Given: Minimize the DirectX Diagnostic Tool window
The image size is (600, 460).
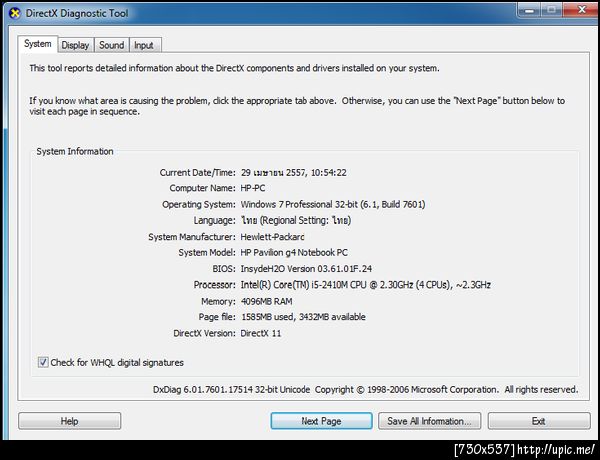Looking at the screenshot, I should coord(529,10).
